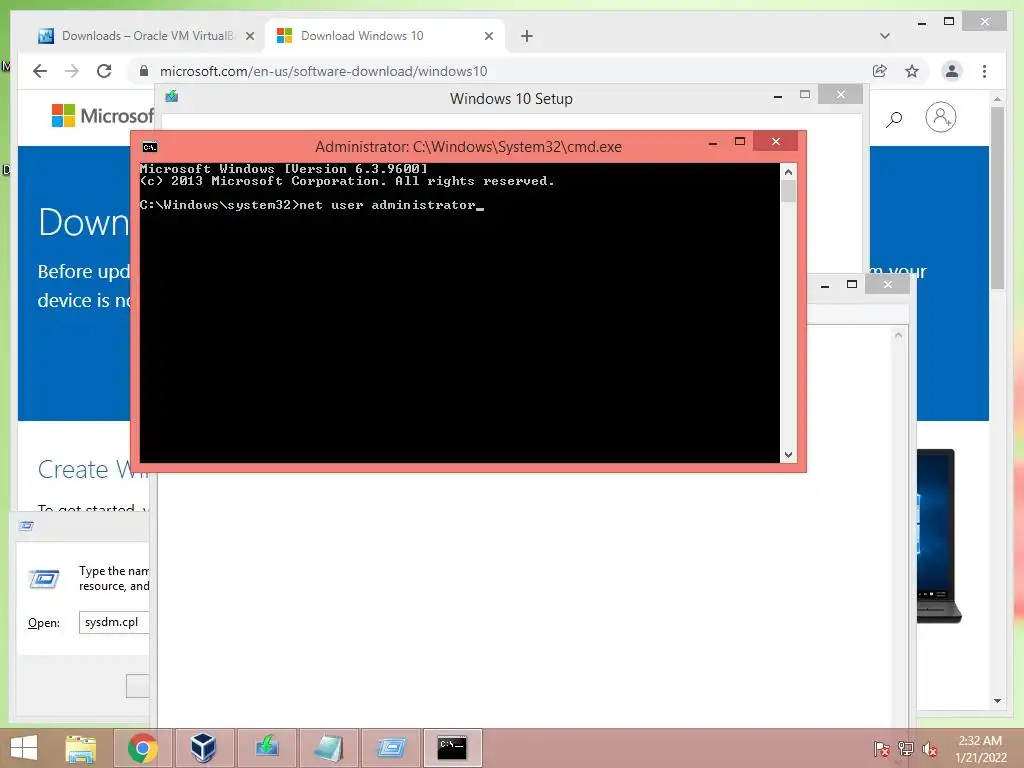
Task: Click the muted volume tray icon
Action: tap(929, 749)
